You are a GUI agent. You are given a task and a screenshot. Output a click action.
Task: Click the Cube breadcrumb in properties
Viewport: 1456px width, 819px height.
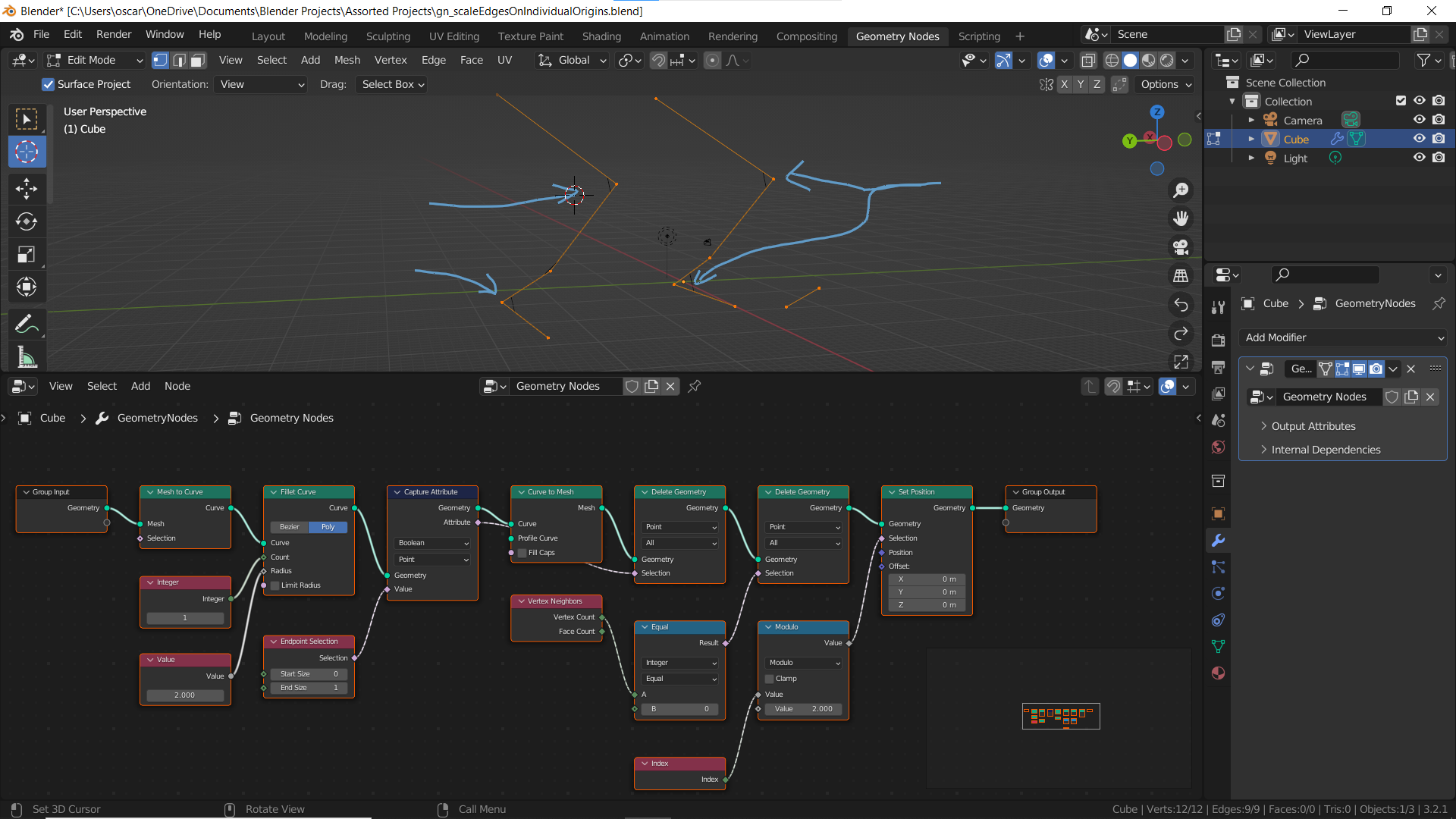[1276, 303]
